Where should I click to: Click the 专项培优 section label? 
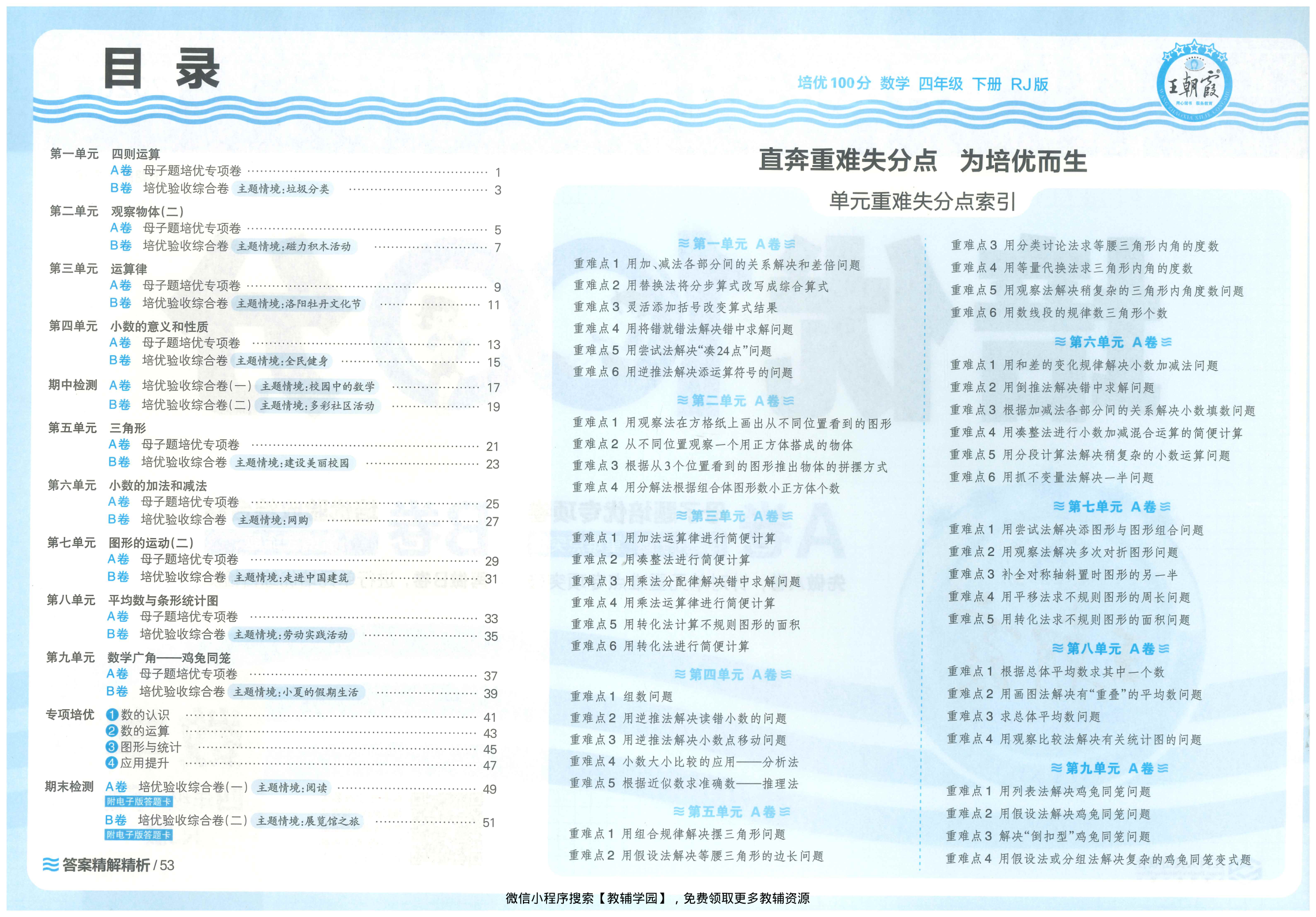(70, 715)
